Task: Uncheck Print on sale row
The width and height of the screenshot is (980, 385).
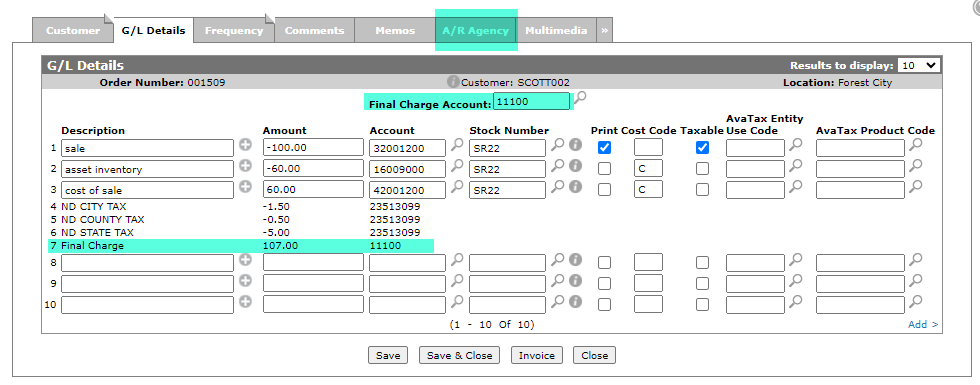Action: (604, 148)
